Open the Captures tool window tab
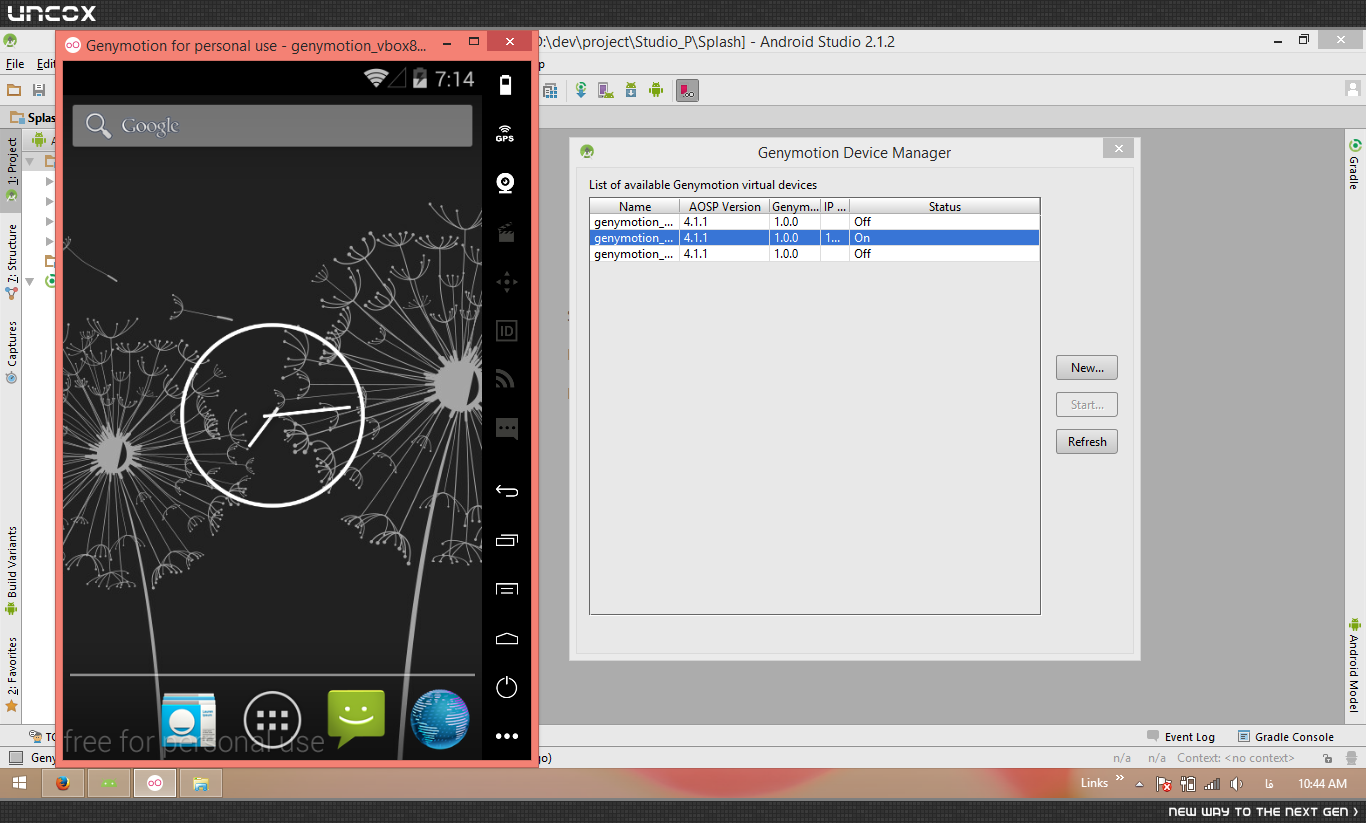The height and width of the screenshot is (823, 1366). (x=11, y=352)
